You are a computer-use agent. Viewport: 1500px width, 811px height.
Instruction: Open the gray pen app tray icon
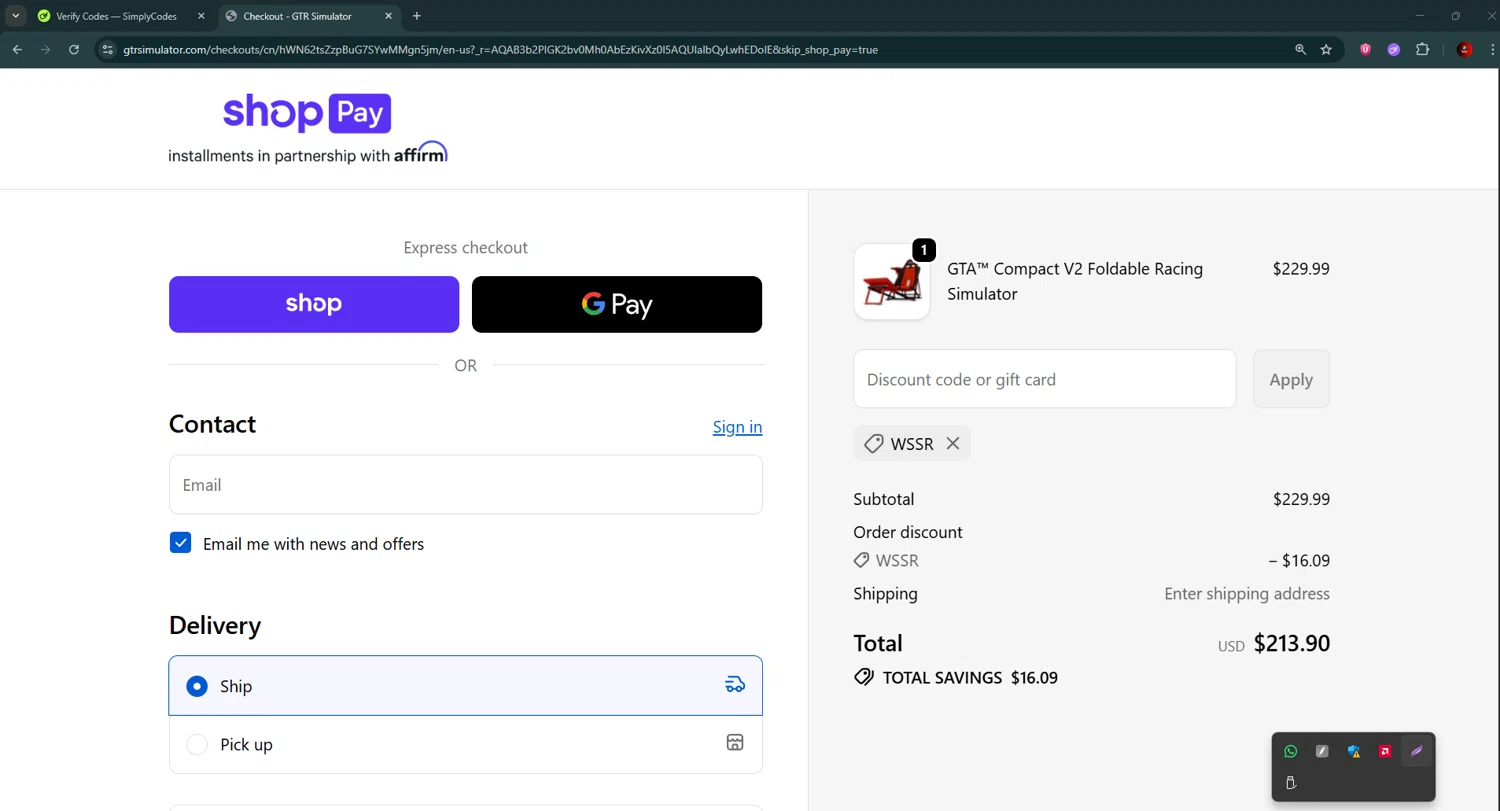[x=1322, y=751]
